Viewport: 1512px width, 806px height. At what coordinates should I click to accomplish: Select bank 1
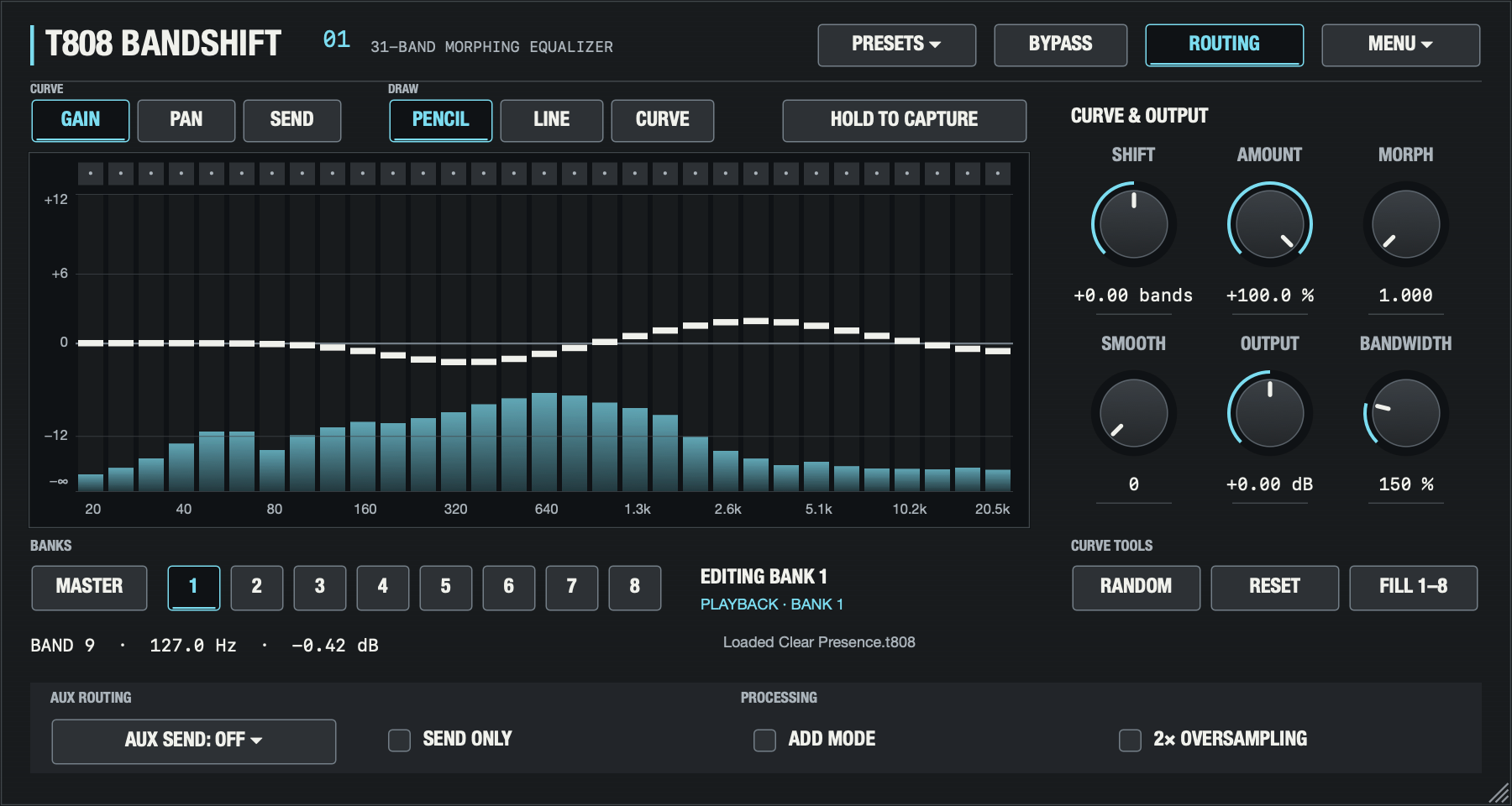pyautogui.click(x=194, y=588)
